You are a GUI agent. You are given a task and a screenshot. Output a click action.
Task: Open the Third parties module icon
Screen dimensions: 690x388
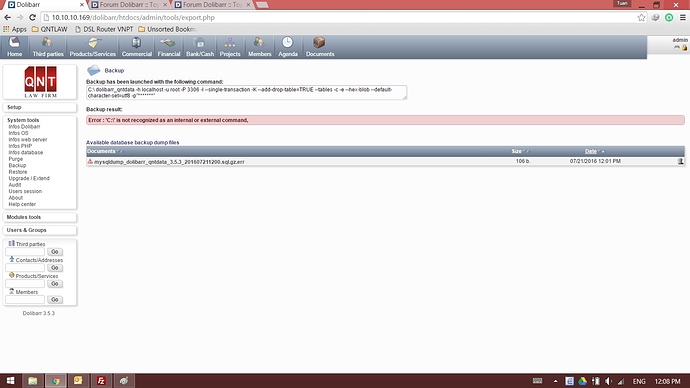click(47, 43)
